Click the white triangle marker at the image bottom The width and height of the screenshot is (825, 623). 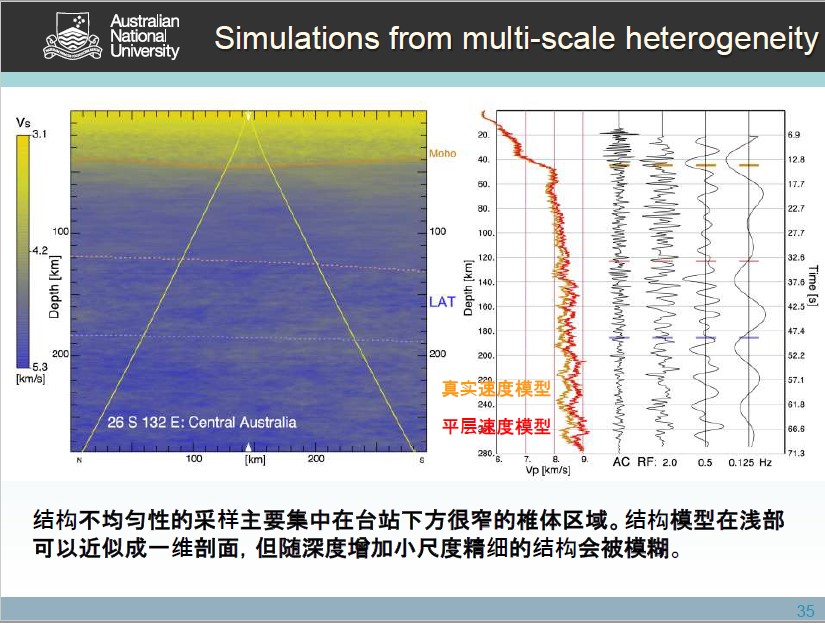tap(248, 446)
